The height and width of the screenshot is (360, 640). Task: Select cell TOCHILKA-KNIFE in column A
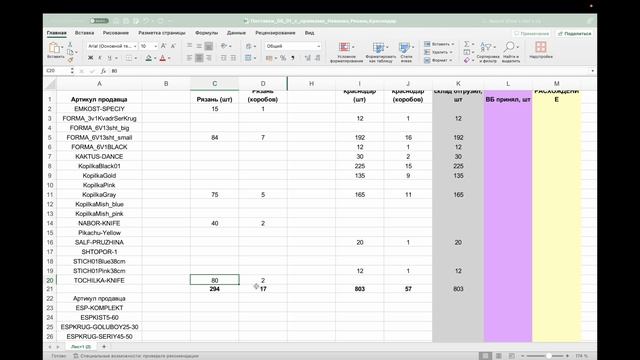(99, 280)
